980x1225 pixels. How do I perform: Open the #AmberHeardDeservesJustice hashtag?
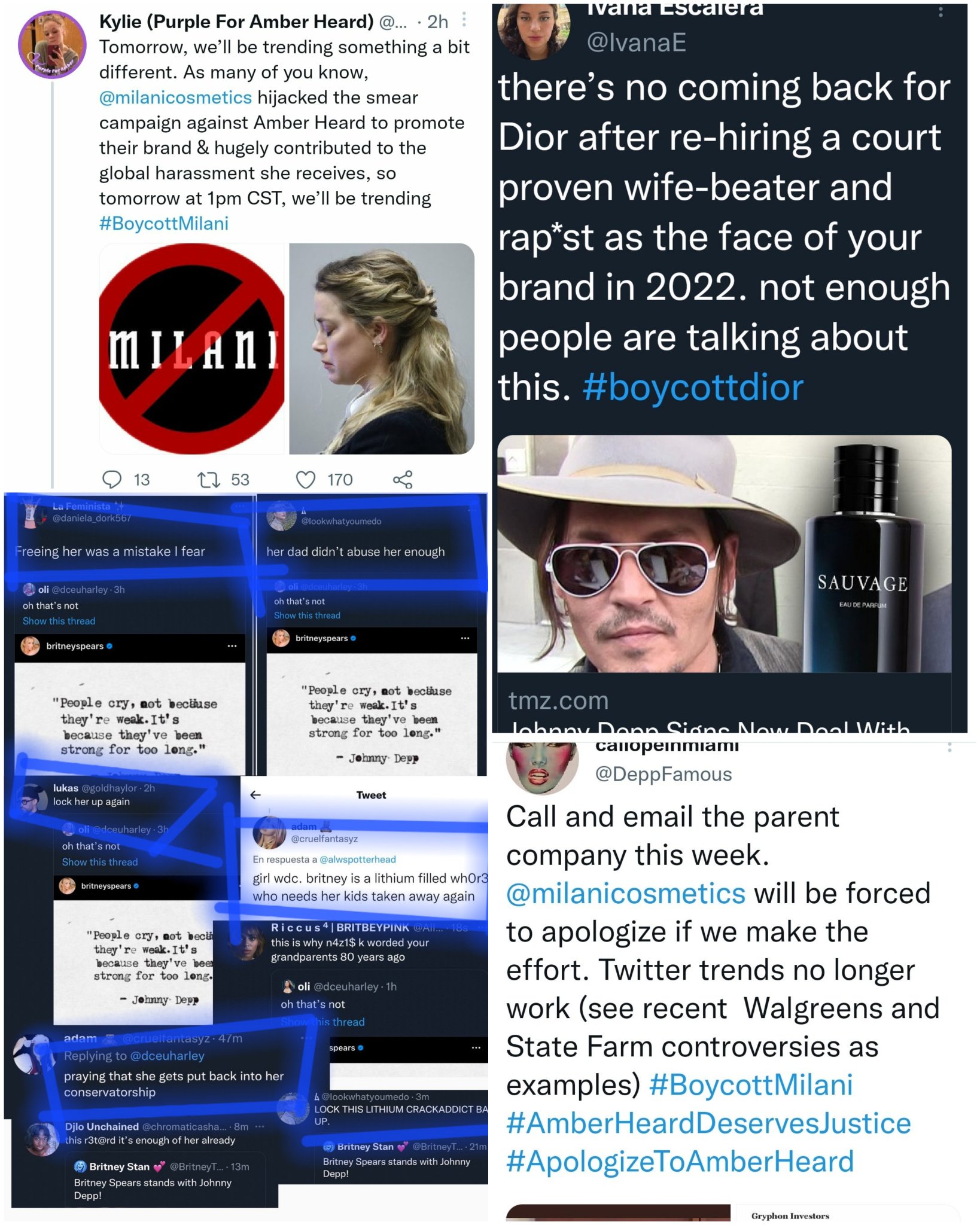click(708, 1123)
